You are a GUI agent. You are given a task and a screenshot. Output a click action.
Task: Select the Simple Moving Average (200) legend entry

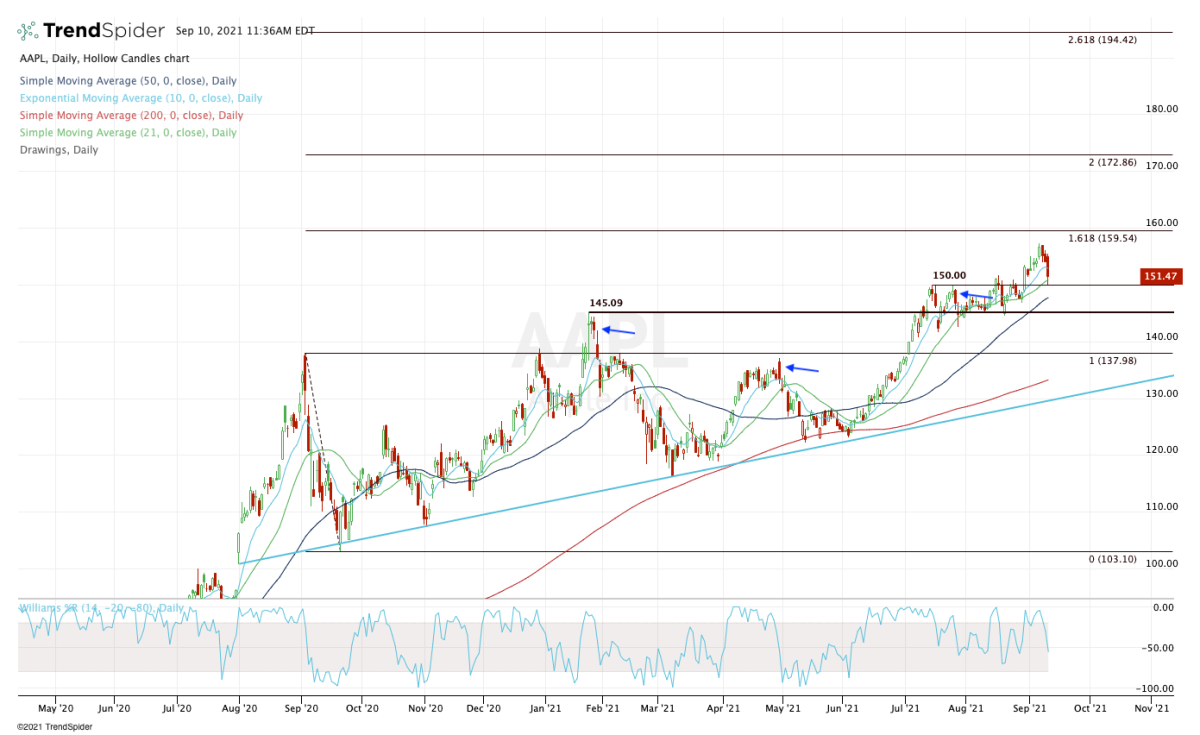click(x=131, y=115)
